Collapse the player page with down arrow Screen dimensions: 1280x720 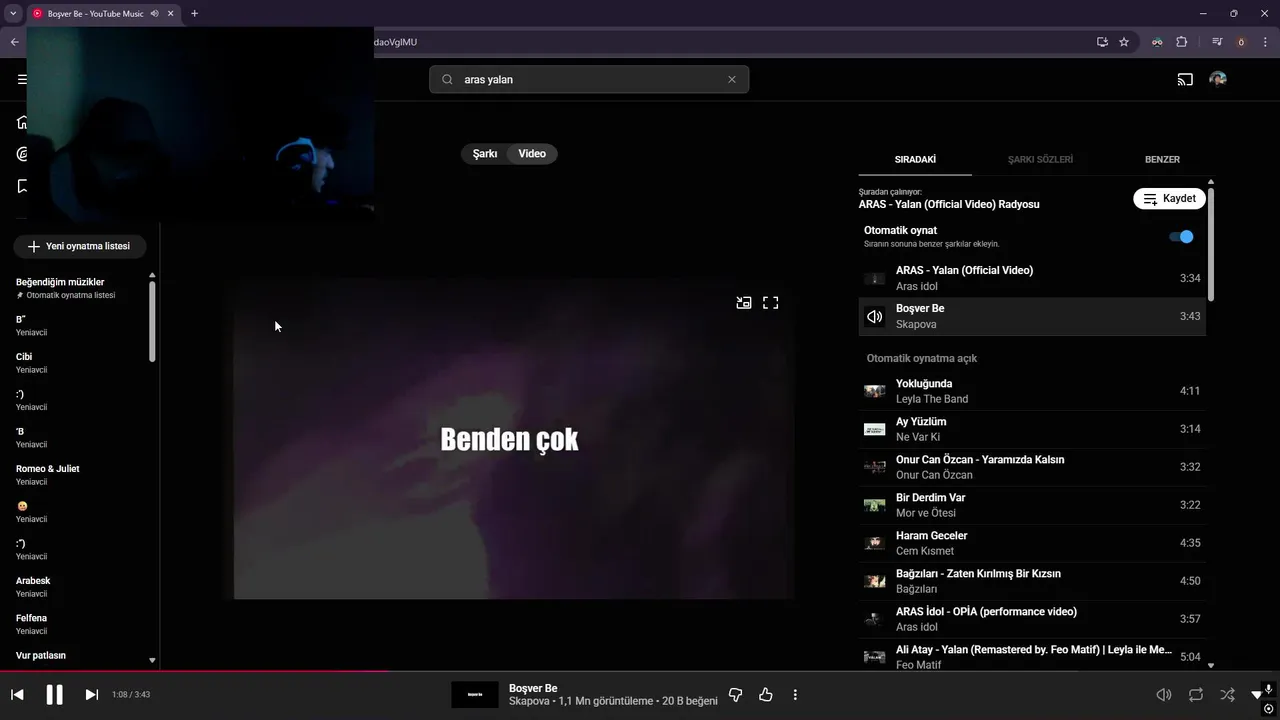click(x=1257, y=695)
